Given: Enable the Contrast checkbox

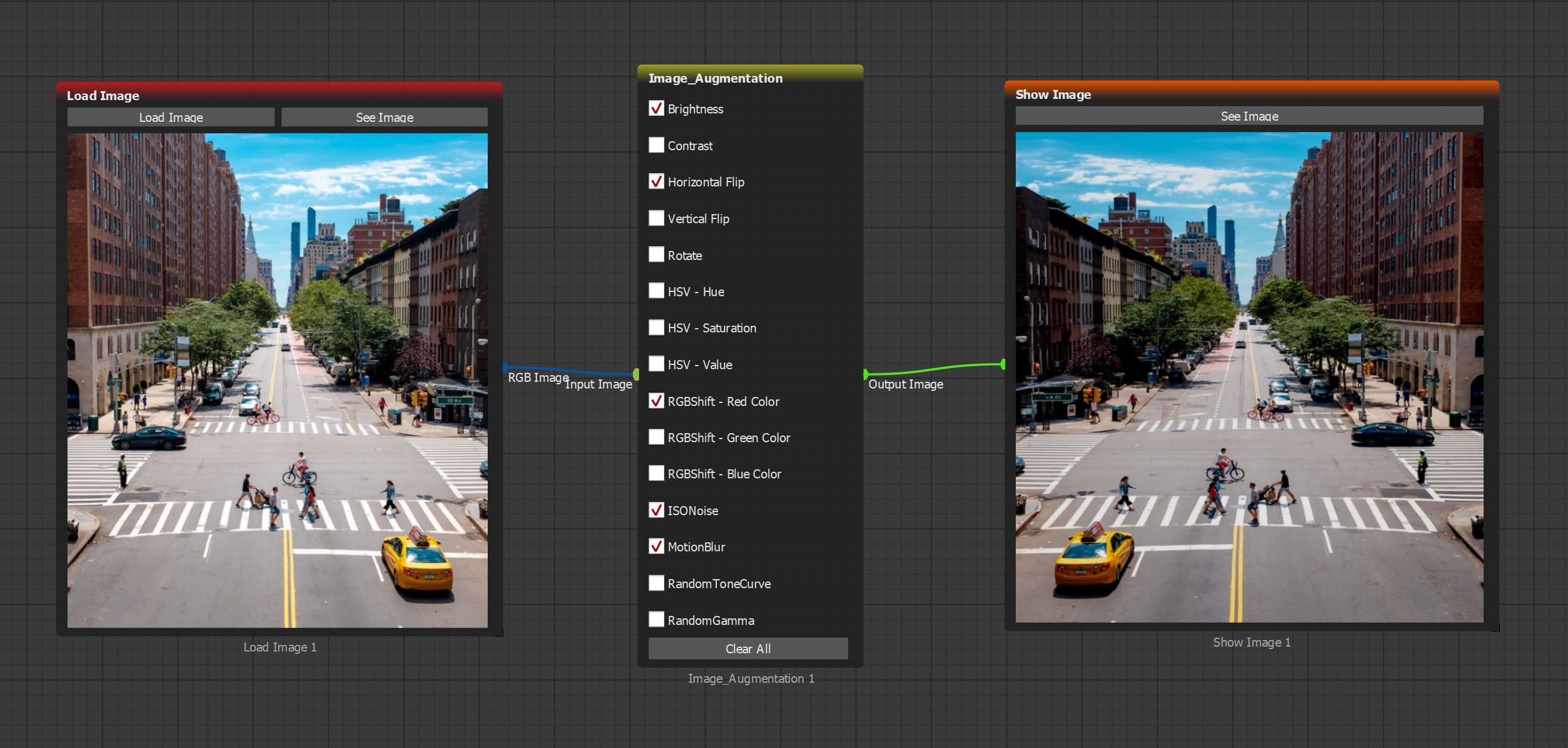Looking at the screenshot, I should (x=655, y=145).
